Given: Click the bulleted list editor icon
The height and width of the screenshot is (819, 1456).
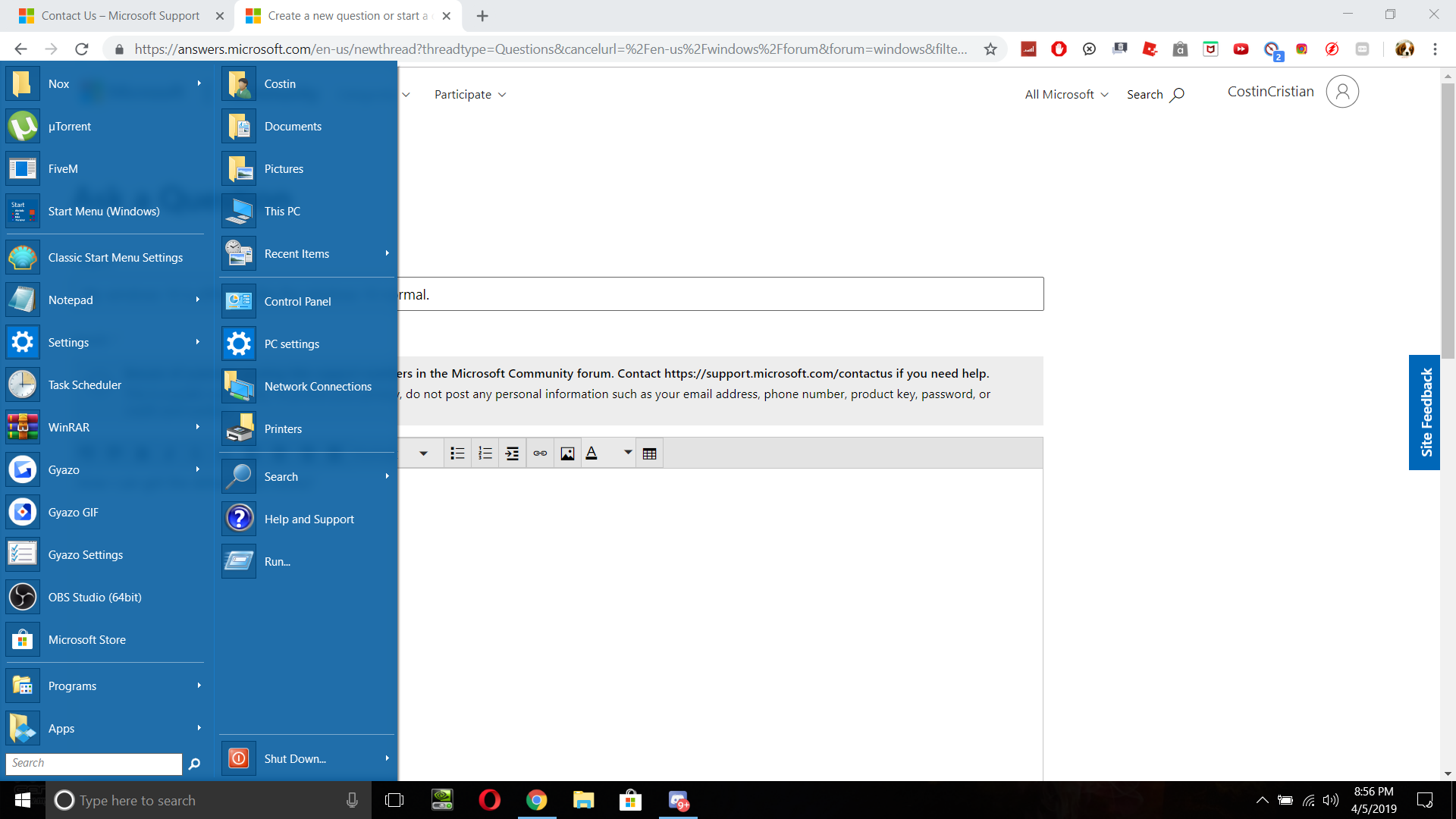Looking at the screenshot, I should tap(457, 453).
